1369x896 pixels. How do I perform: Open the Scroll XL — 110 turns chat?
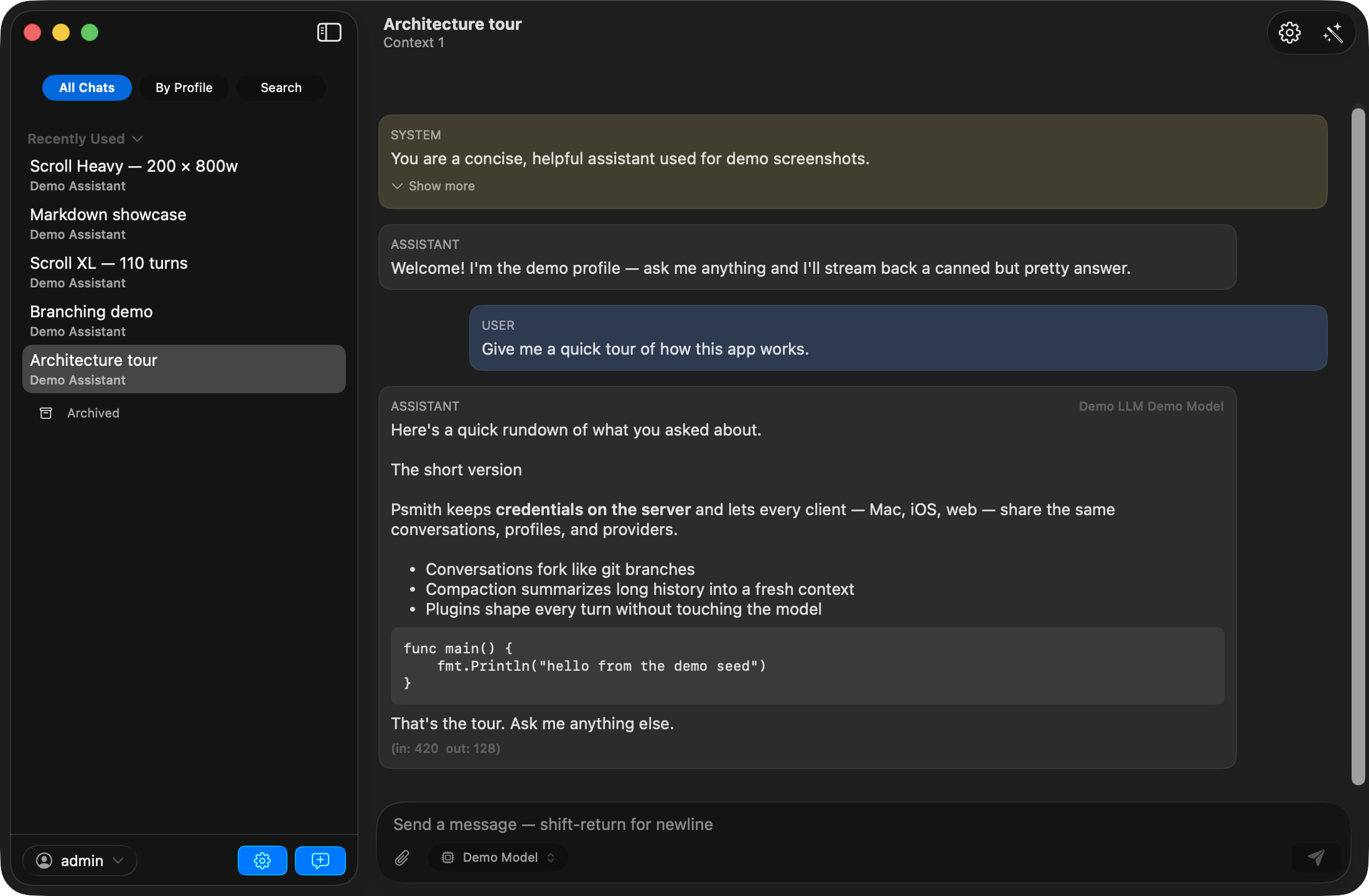(x=184, y=272)
